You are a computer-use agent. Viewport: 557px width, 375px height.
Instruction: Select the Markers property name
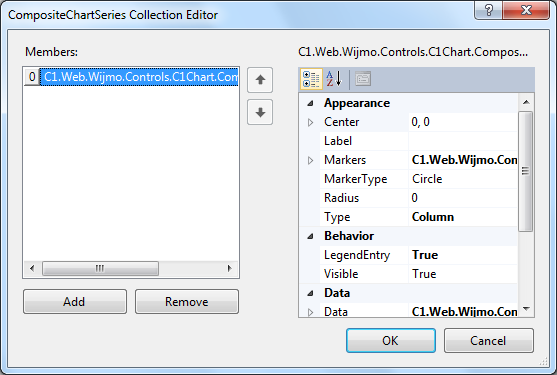click(x=345, y=160)
